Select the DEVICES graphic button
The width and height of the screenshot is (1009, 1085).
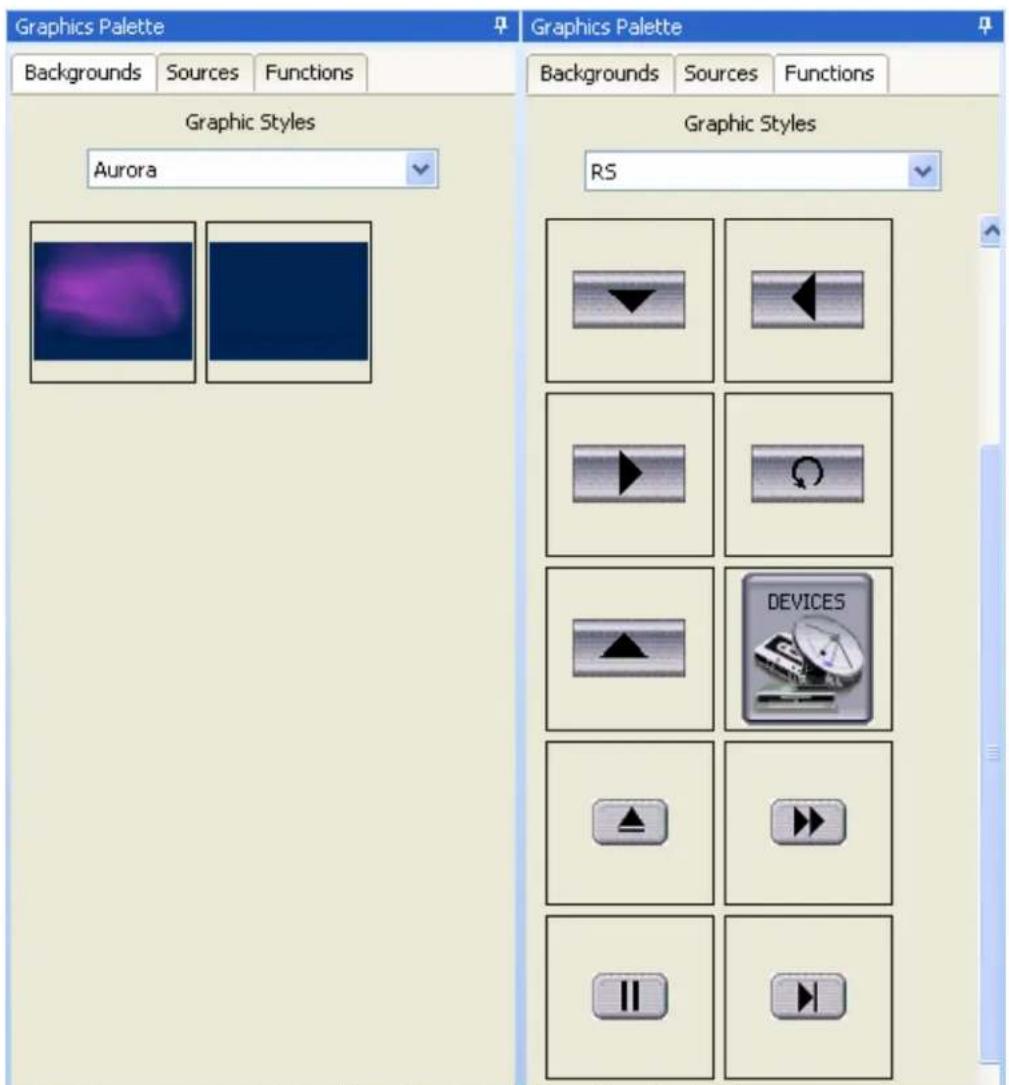[x=808, y=648]
